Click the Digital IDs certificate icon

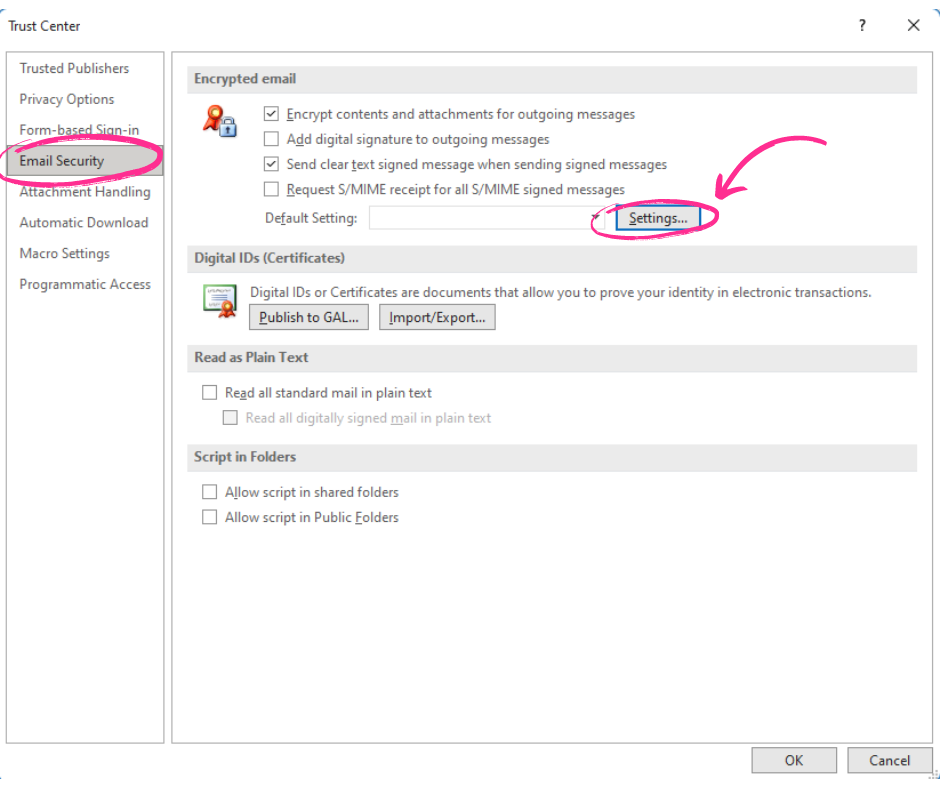pos(219,300)
